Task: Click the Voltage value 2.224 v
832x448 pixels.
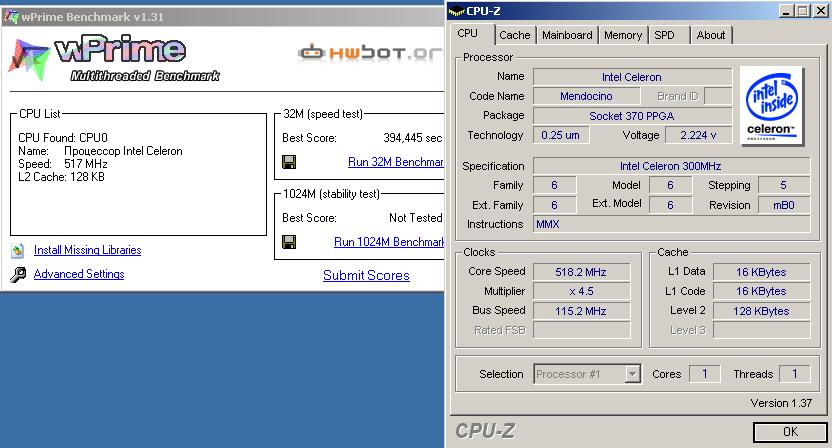Action: 698,135
